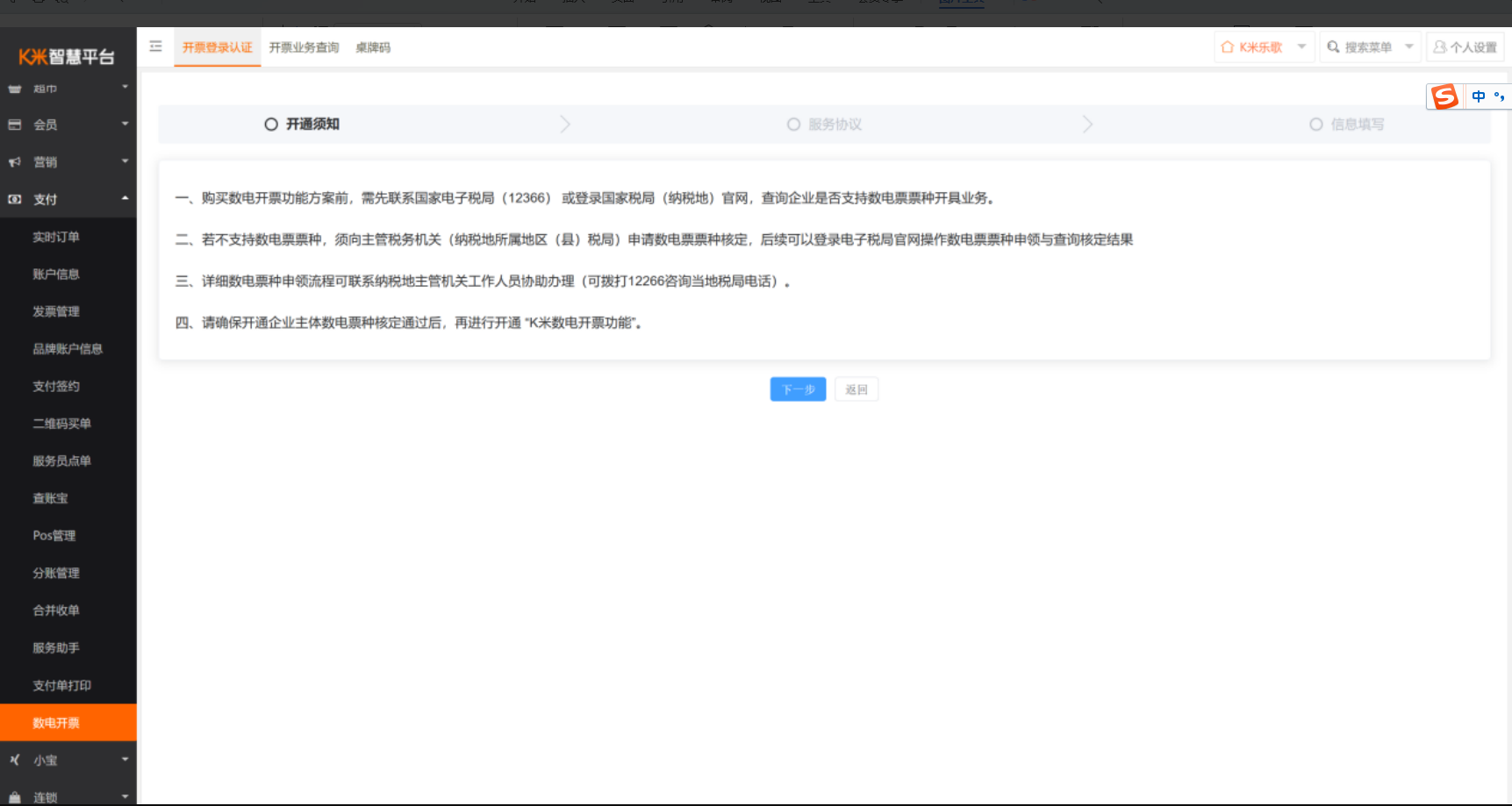The width and height of the screenshot is (1512, 806).
Task: Click notice line two starting 若不支持数电票票种
Action: click(x=654, y=239)
